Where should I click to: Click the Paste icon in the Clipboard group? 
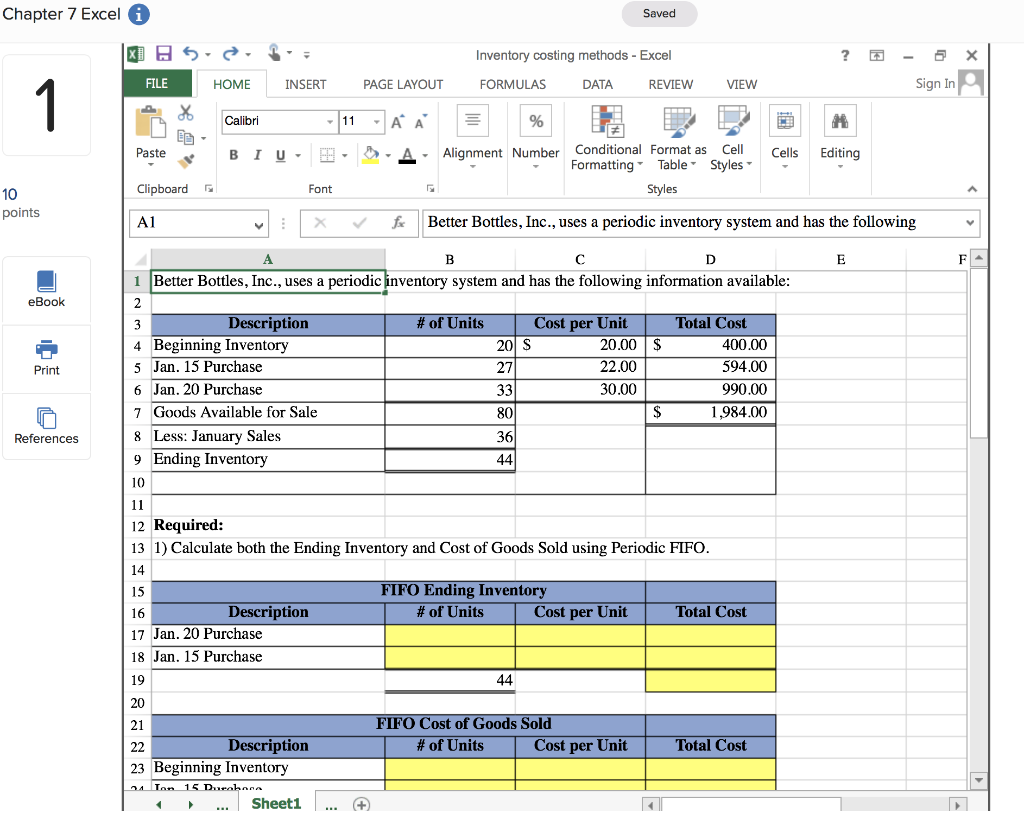tap(150, 125)
